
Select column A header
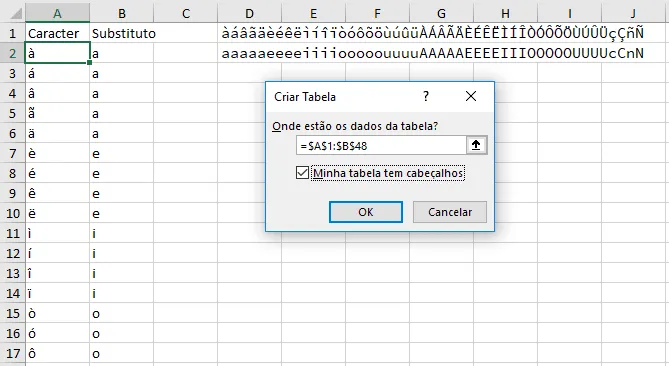point(57,14)
